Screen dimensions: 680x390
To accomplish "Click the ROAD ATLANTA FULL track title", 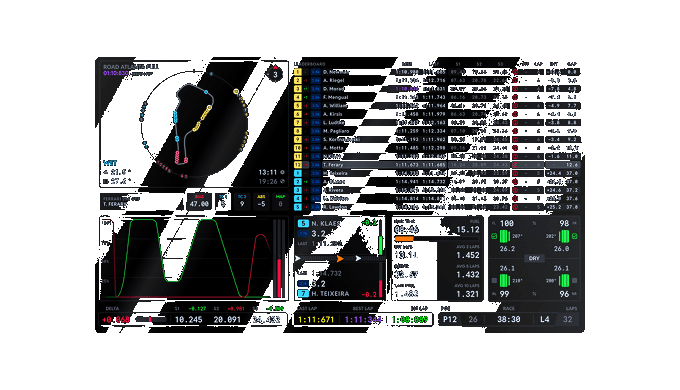I will (x=131, y=67).
